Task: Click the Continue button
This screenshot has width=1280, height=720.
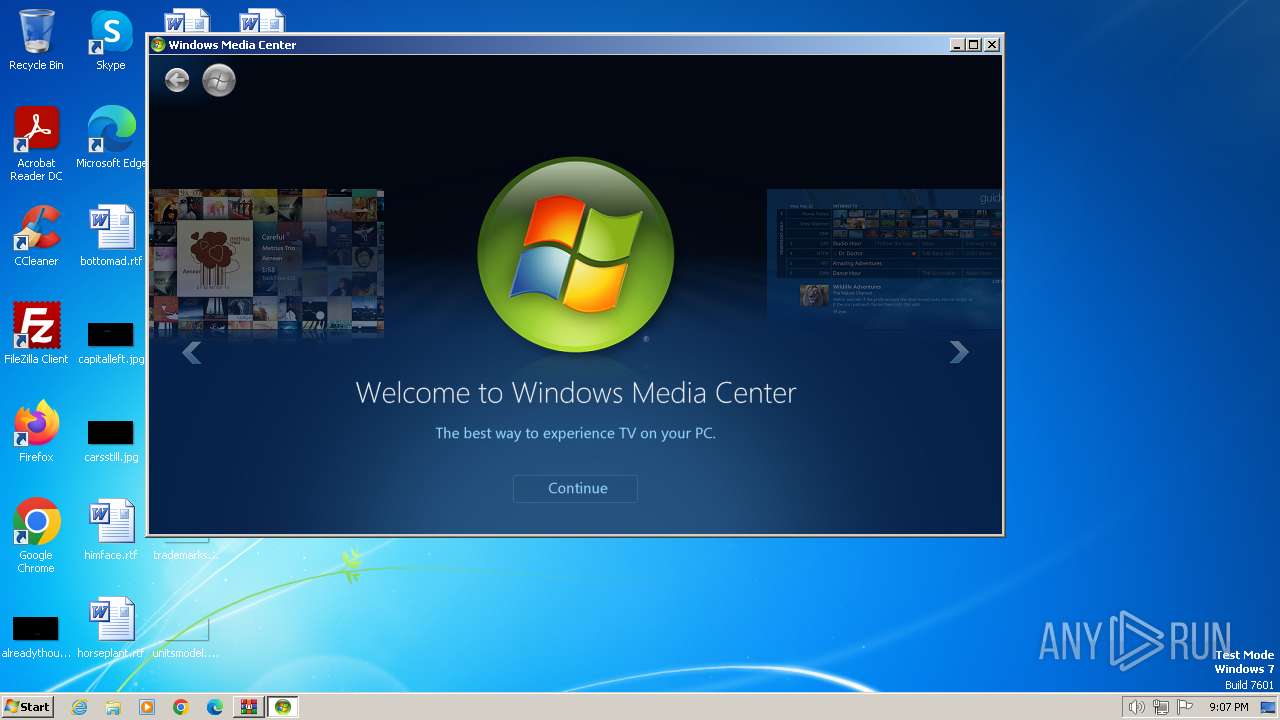Action: click(x=575, y=488)
